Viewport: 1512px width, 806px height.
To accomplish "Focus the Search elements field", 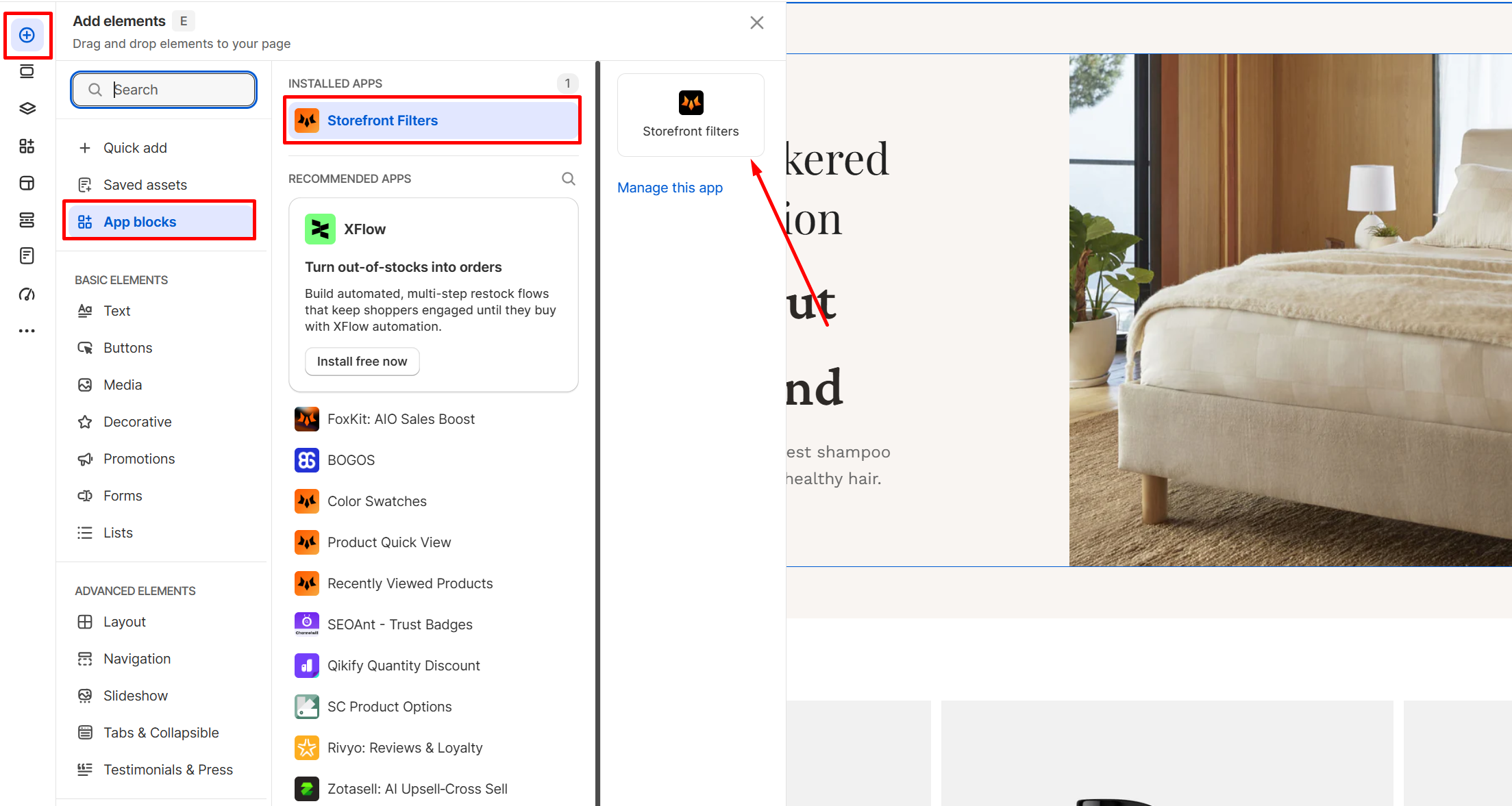I will point(164,90).
